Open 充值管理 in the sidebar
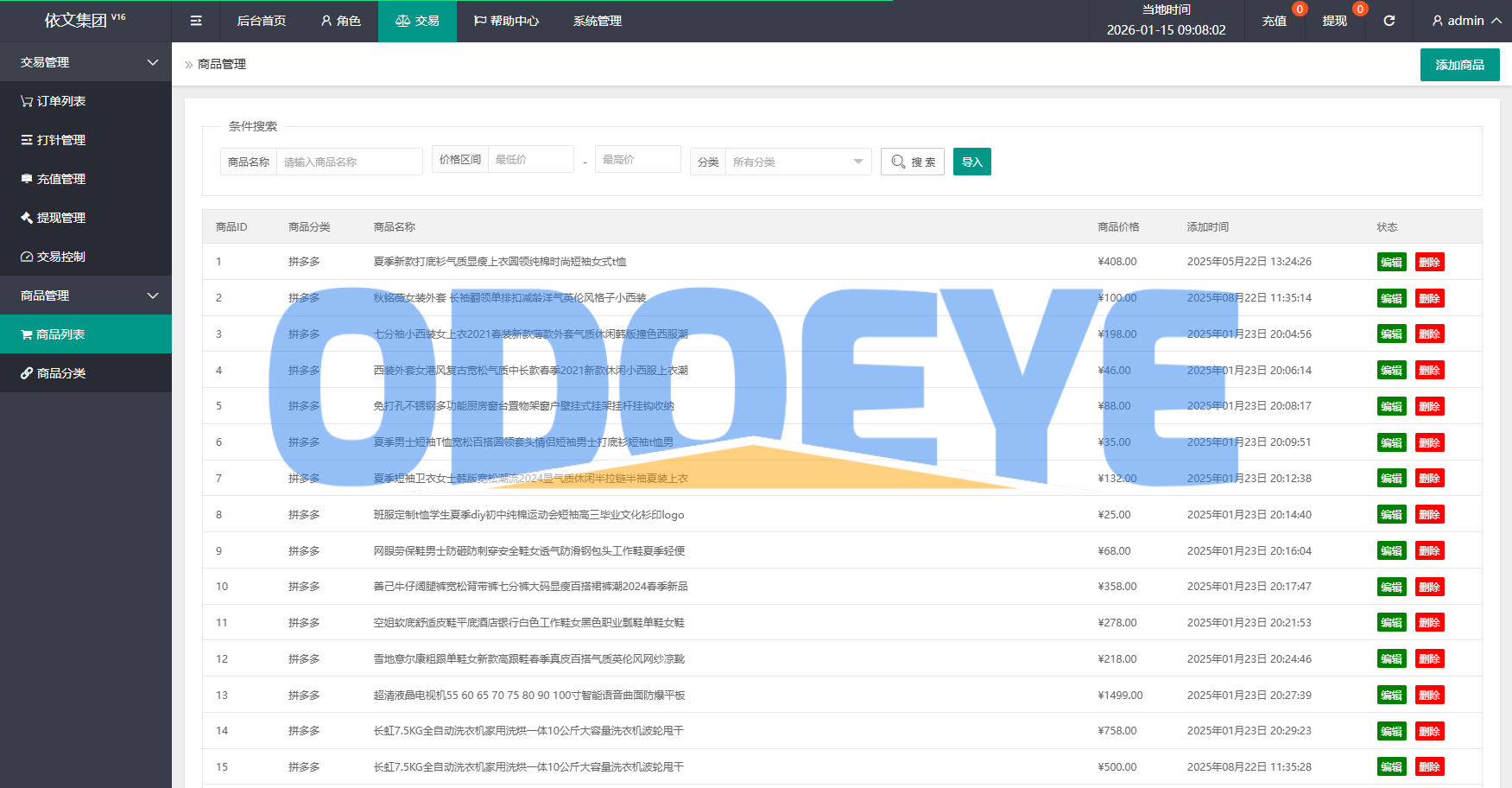Image resolution: width=1512 pixels, height=788 pixels. tap(54, 179)
